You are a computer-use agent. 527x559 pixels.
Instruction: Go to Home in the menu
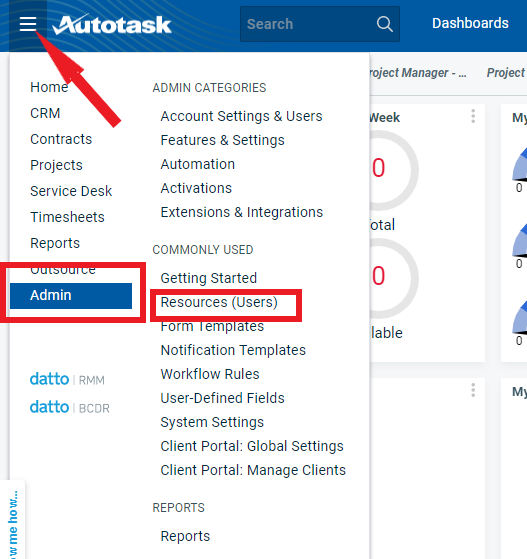tap(49, 87)
